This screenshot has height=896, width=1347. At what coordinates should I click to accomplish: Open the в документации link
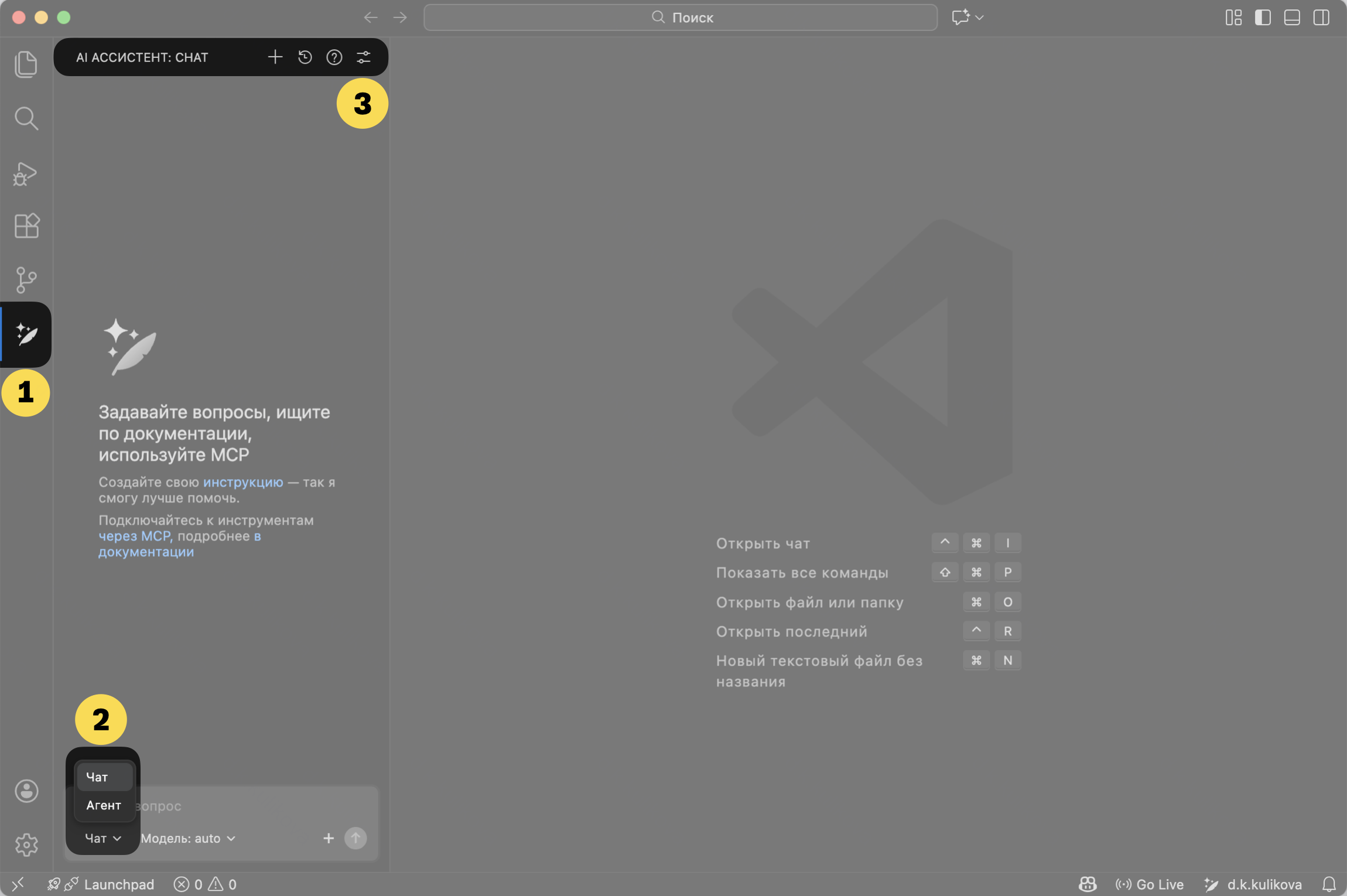click(180, 544)
